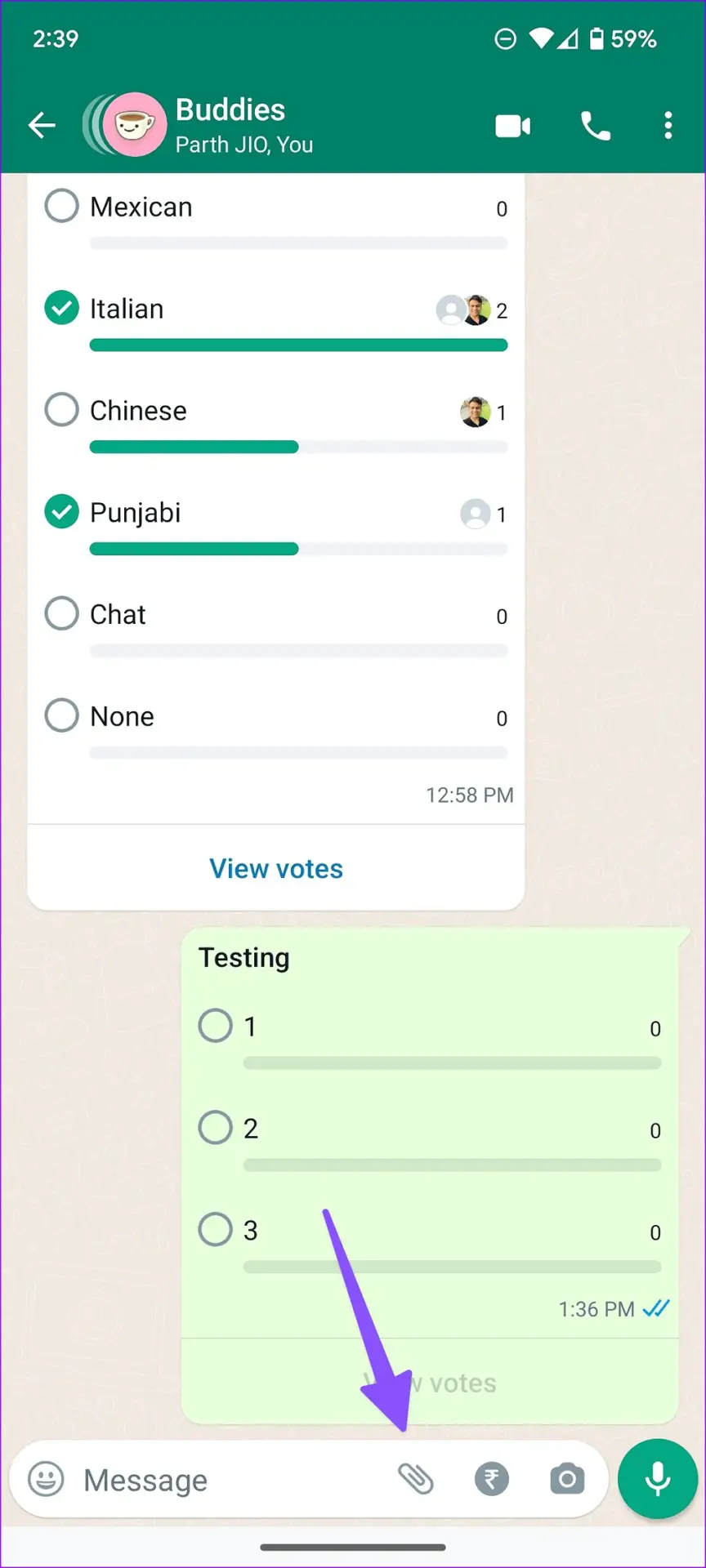Select the Mexican poll option
The width and height of the screenshot is (706, 1568).
coord(62,206)
